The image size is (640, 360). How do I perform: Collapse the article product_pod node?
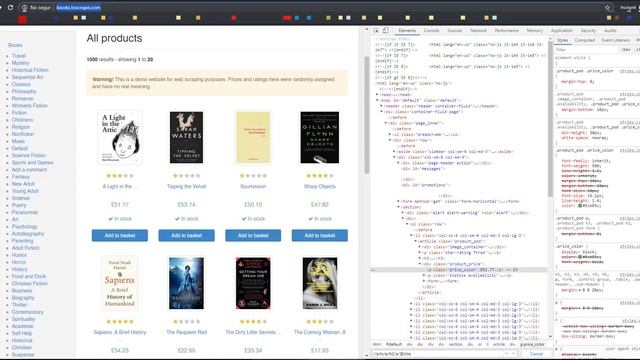pos(416,241)
